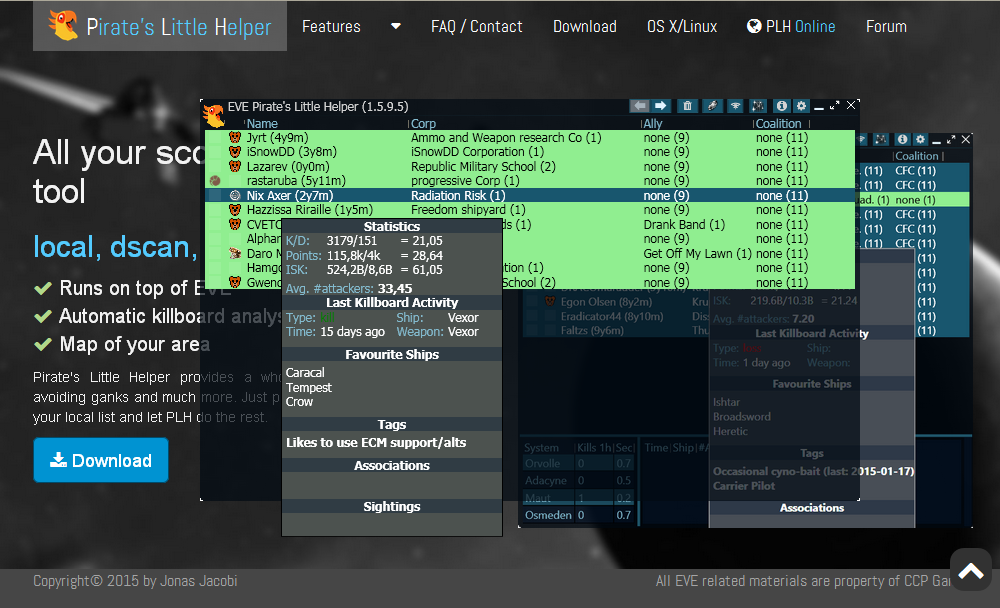The height and width of the screenshot is (608, 1000).
Task: Click the globe icon next to PLH Online
Action: [x=754, y=26]
